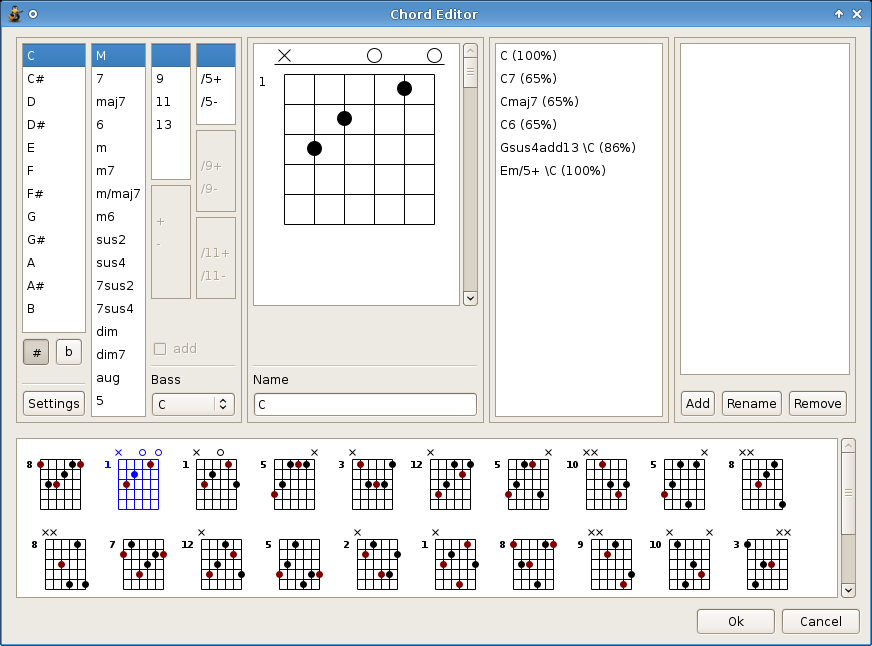Screen dimensions: 872x646
Task: Click the black finger dot on fret one
Action: tap(404, 88)
